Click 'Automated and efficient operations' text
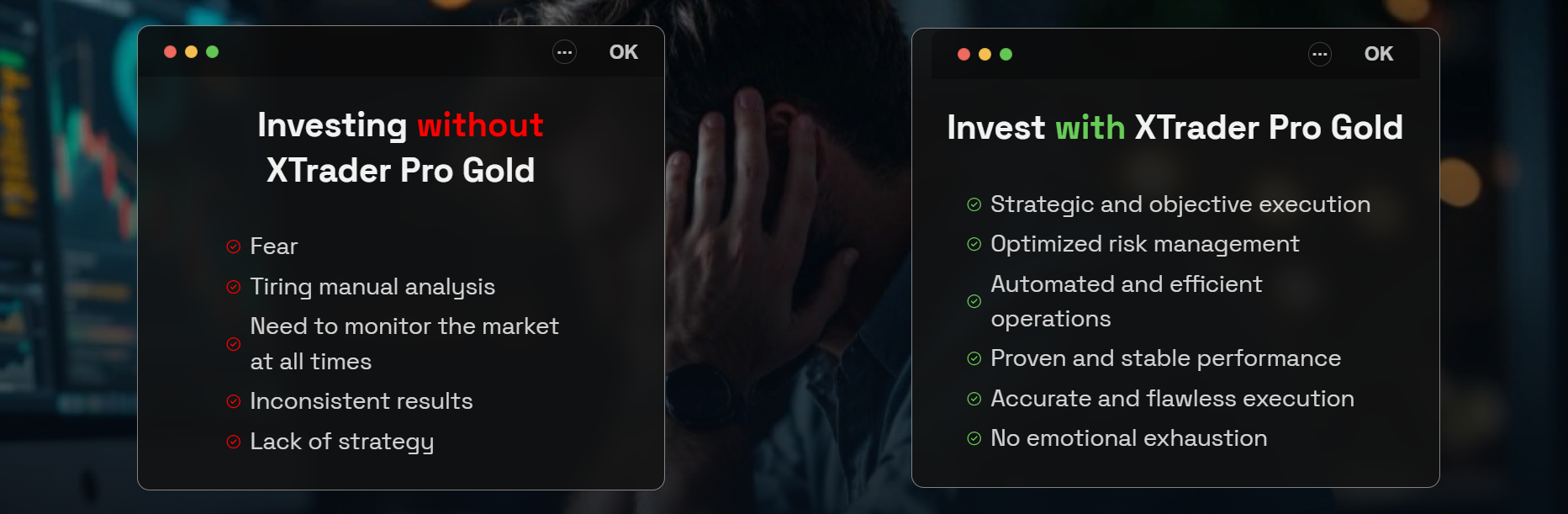This screenshot has width=1568, height=514. pyautogui.click(x=1127, y=301)
